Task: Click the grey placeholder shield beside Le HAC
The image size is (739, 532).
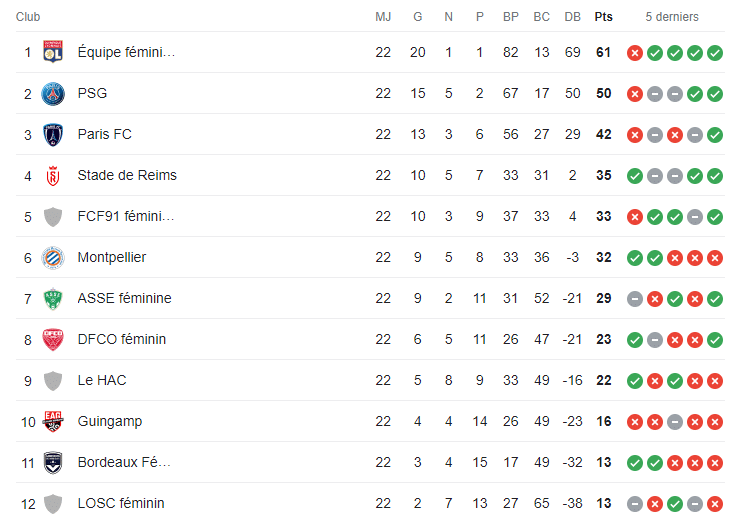Action: (x=53, y=381)
